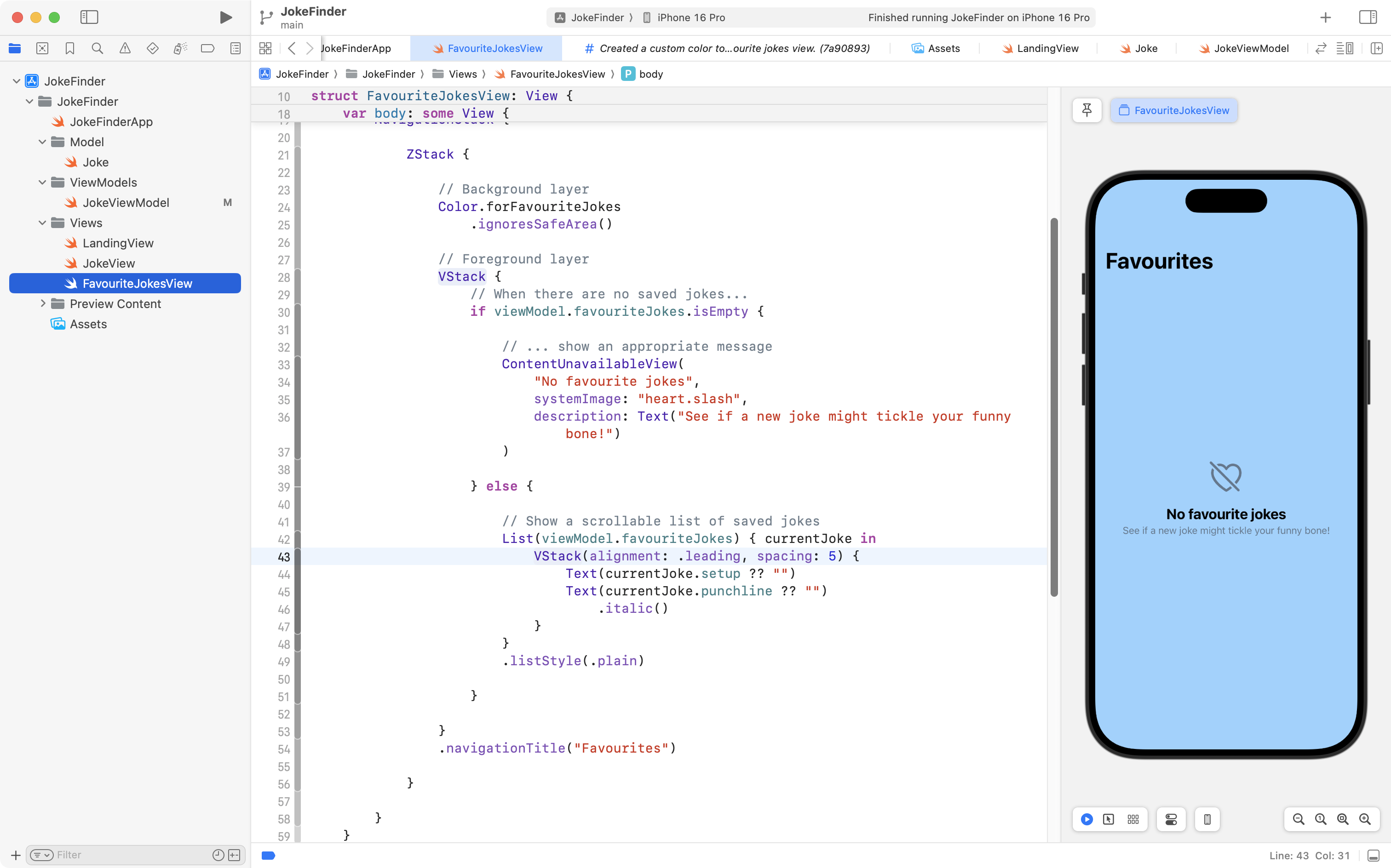The height and width of the screenshot is (868, 1391).
Task: Open the Issue navigator warning icon
Action: click(x=125, y=48)
